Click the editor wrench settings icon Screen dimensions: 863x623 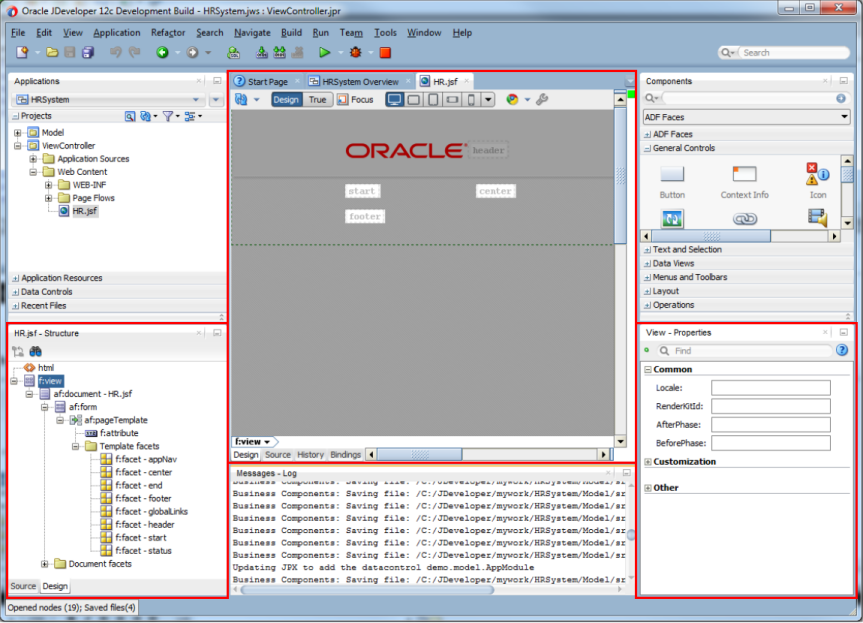pyautogui.click(x=542, y=100)
